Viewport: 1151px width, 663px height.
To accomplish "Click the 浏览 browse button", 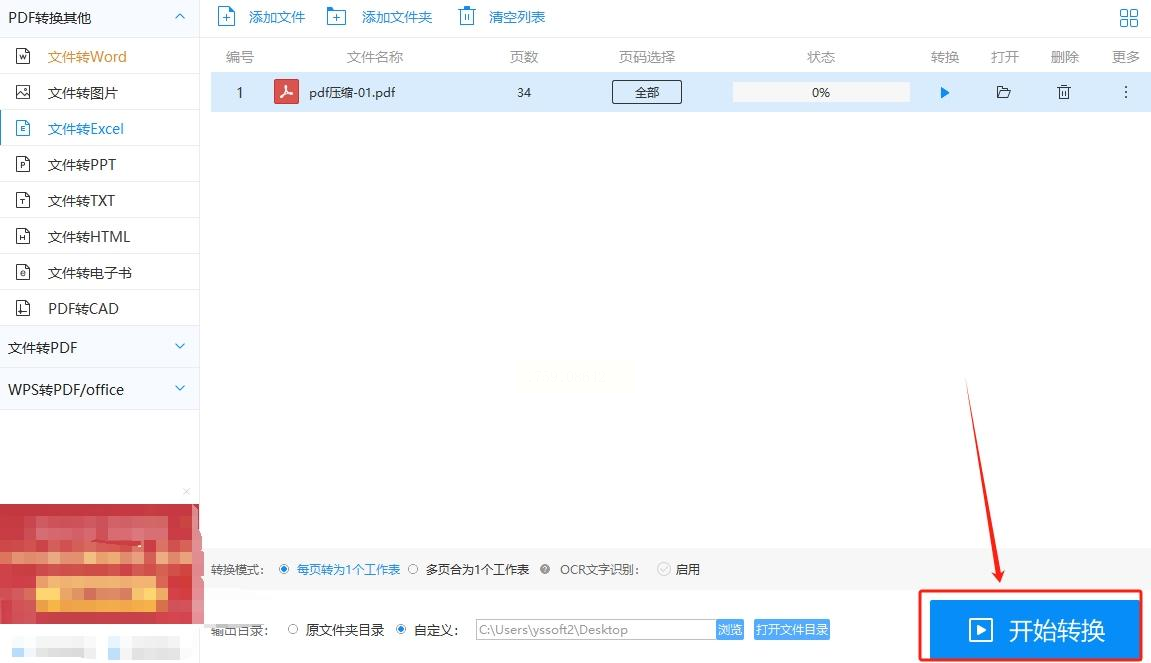I will [x=730, y=629].
